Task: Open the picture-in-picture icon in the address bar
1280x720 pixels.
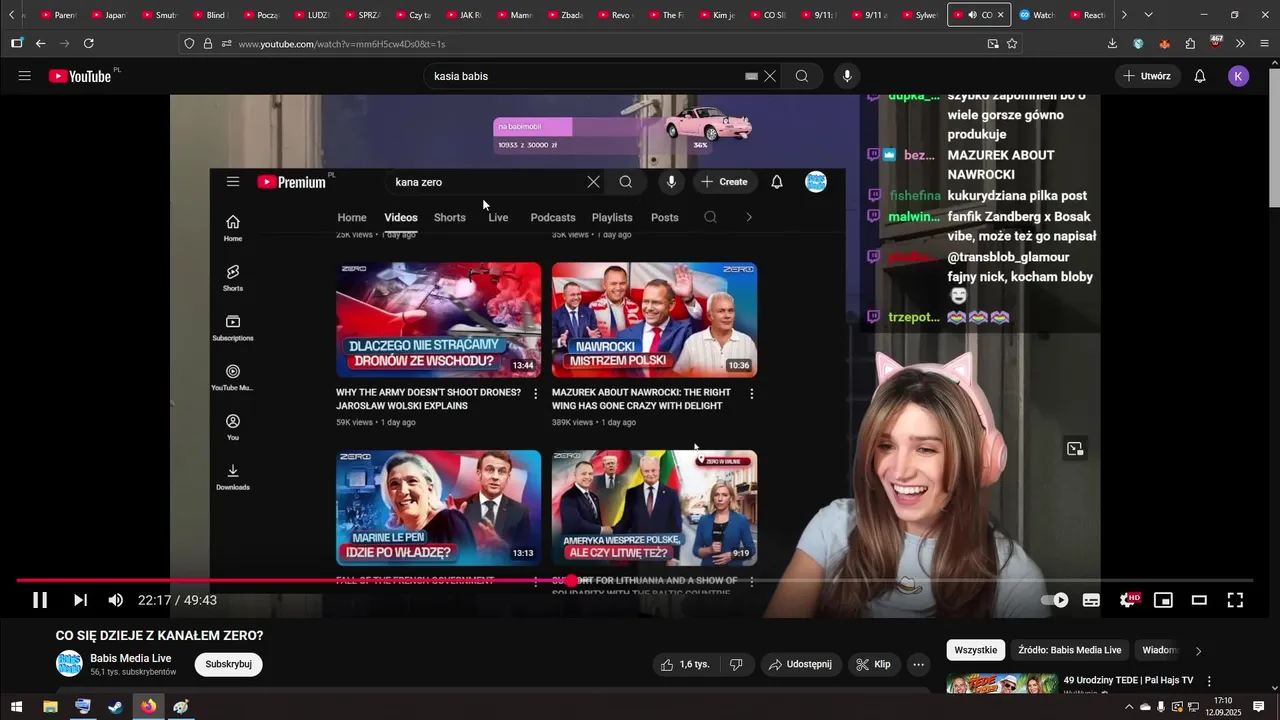Action: (993, 44)
